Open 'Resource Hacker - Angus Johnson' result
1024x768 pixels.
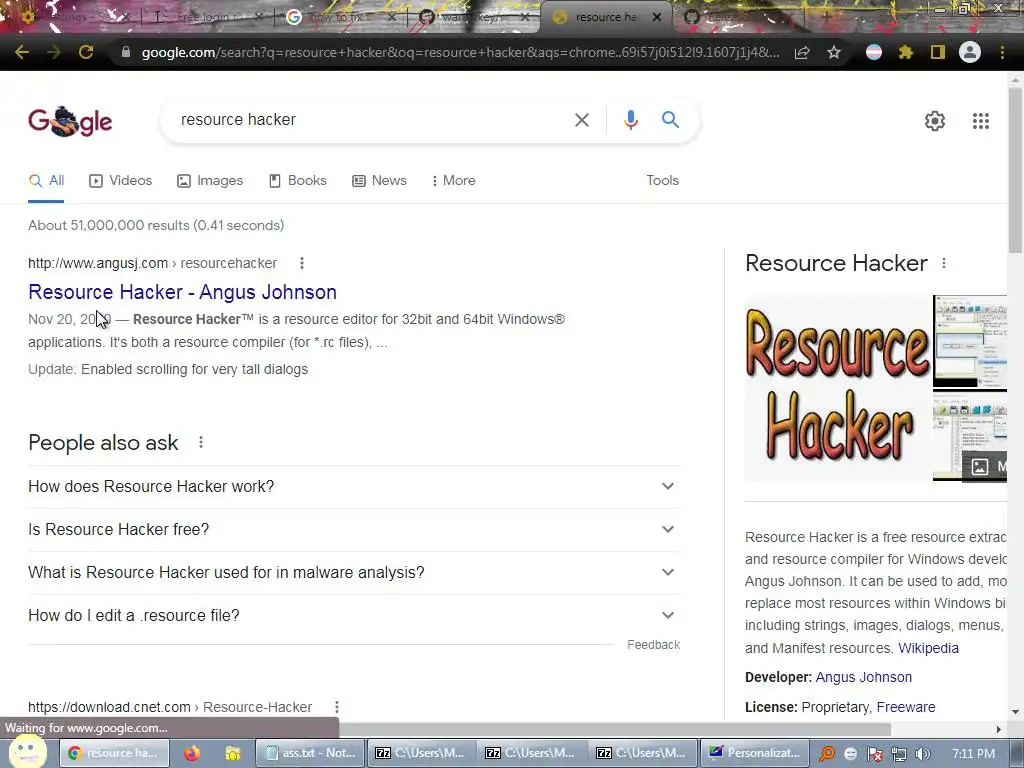click(182, 292)
